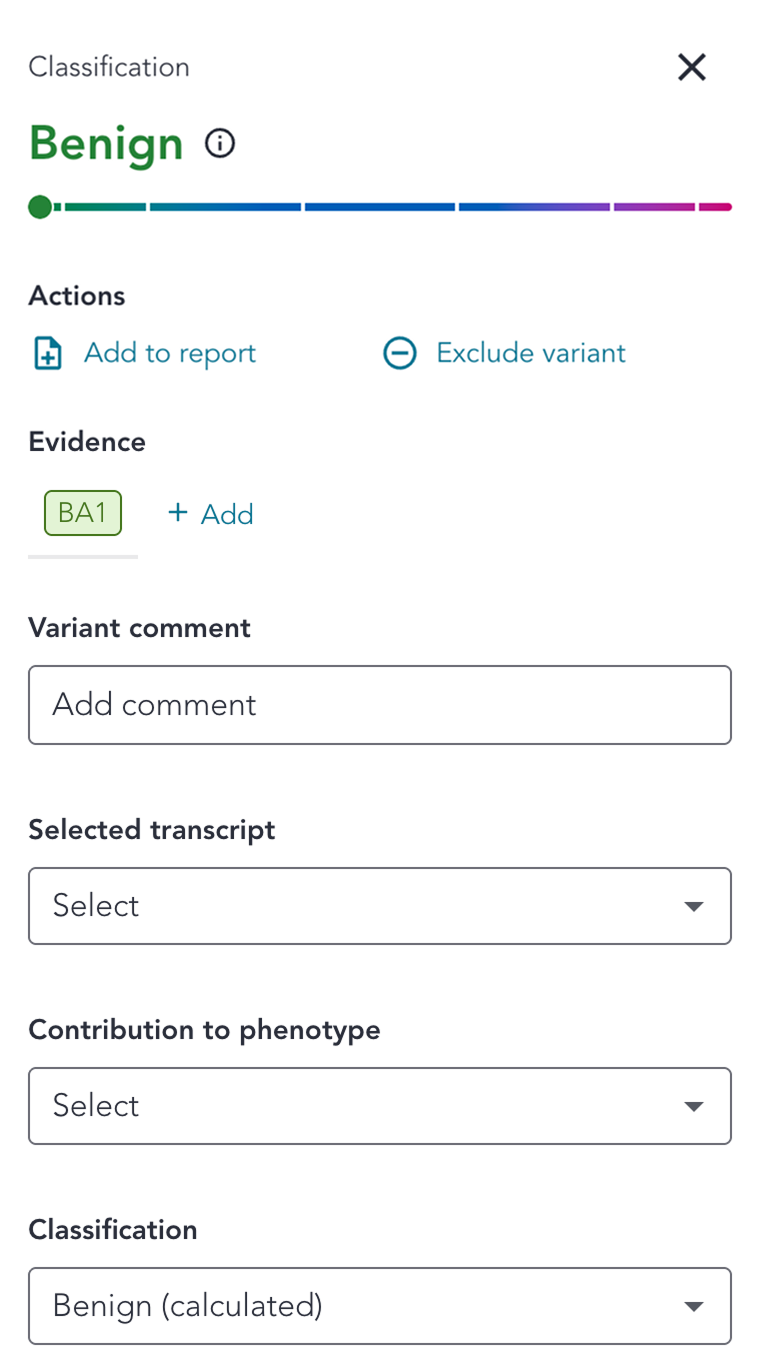
Task: Click the plus icon in Evidence section
Action: pos(178,513)
